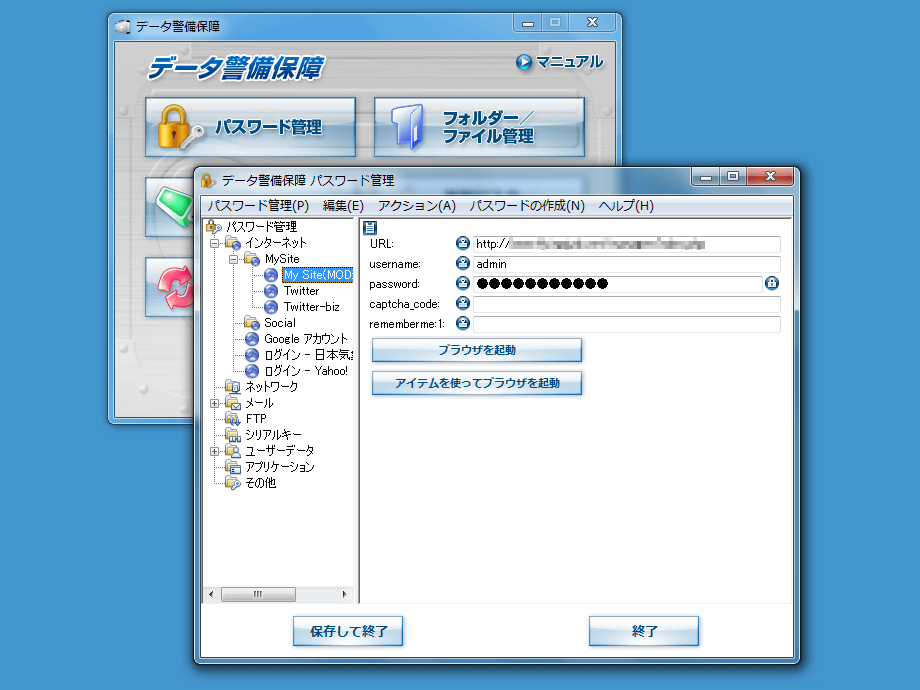Open the マニュアル link in main window
Viewport: 920px width, 690px height.
click(x=560, y=62)
